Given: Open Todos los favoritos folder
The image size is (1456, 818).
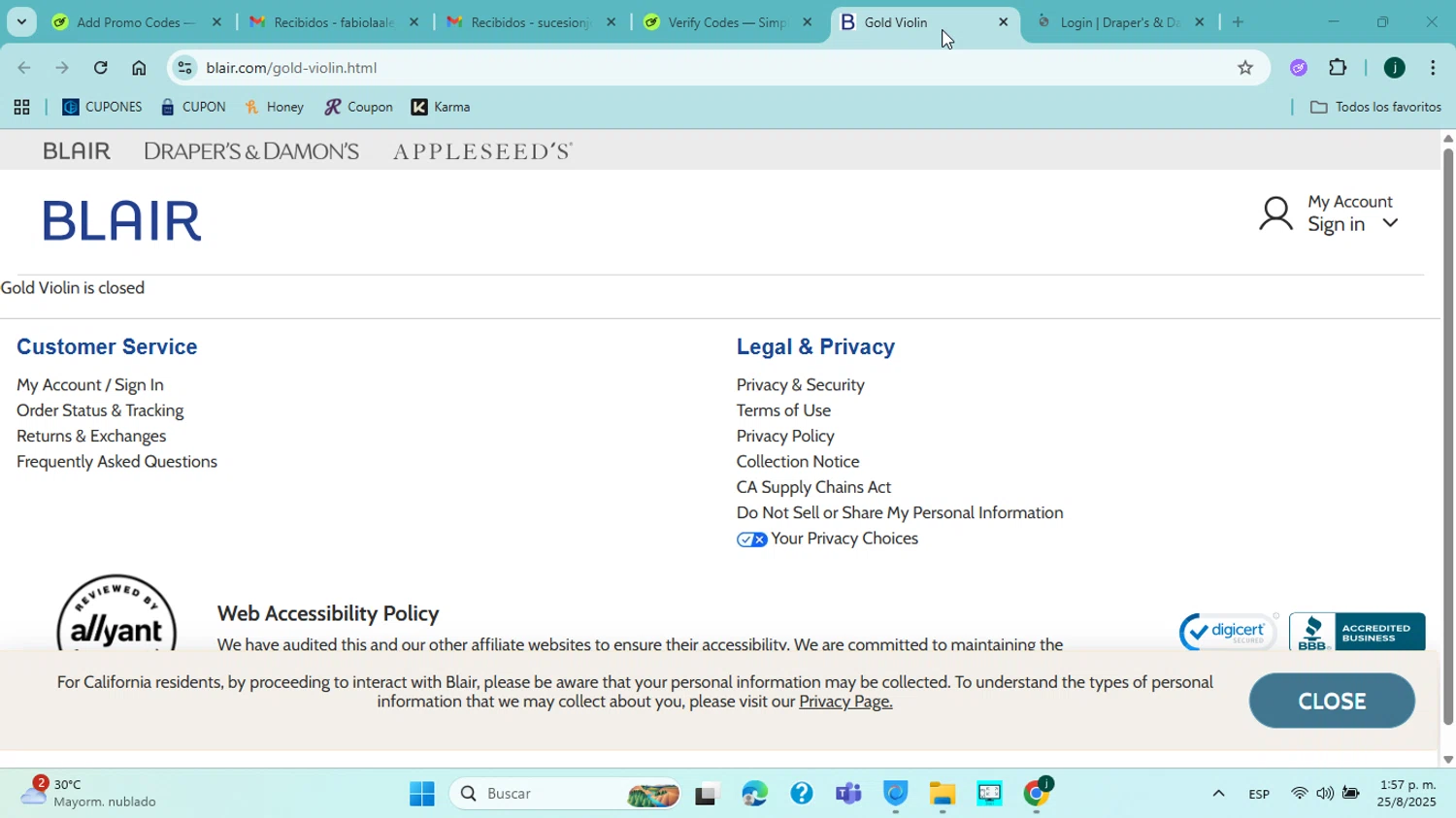Looking at the screenshot, I should tap(1376, 108).
